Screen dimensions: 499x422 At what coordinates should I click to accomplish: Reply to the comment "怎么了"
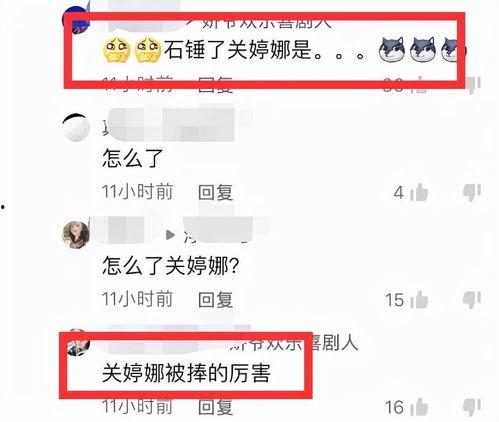[x=215, y=193]
